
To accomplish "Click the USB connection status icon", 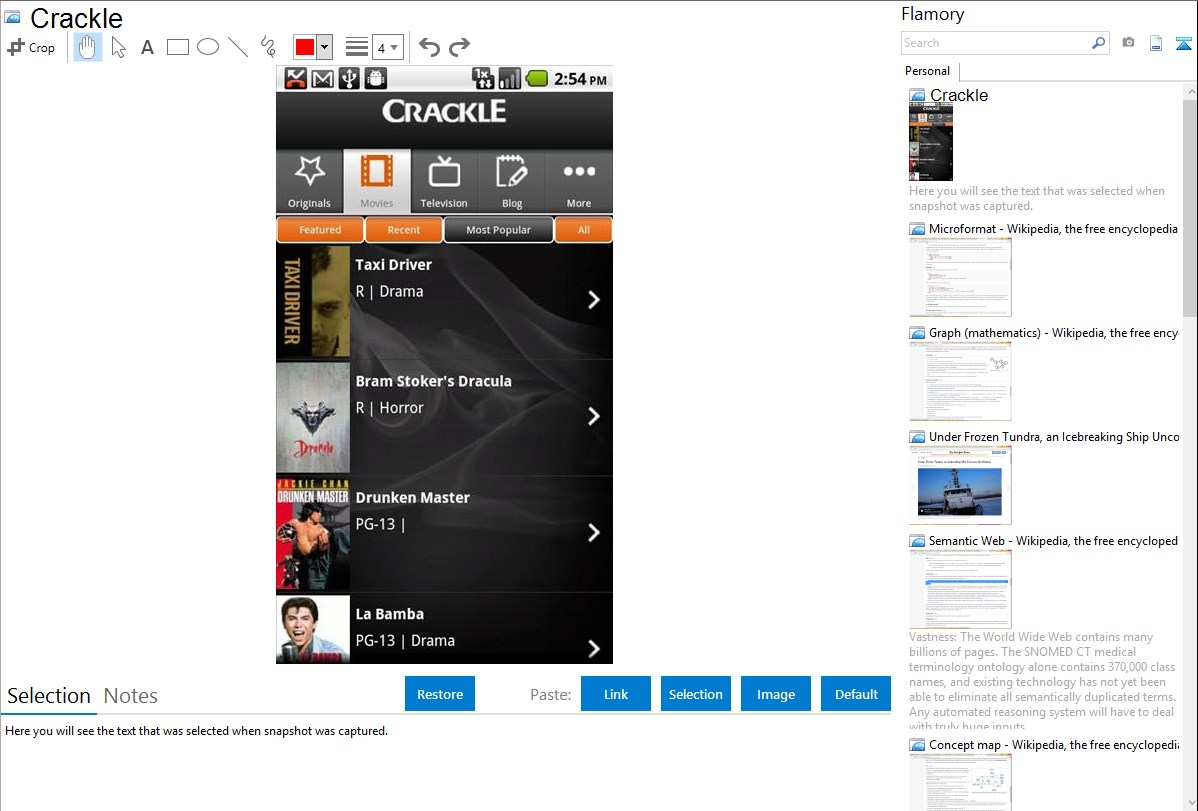I will tap(349, 79).
